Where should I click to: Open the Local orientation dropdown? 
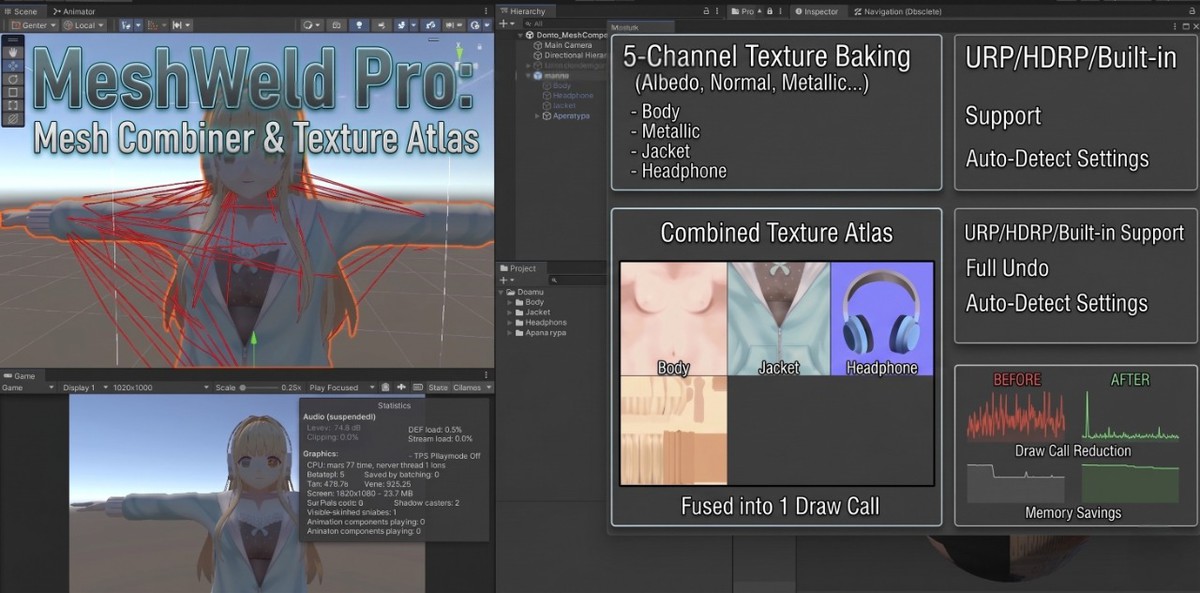(x=84, y=25)
